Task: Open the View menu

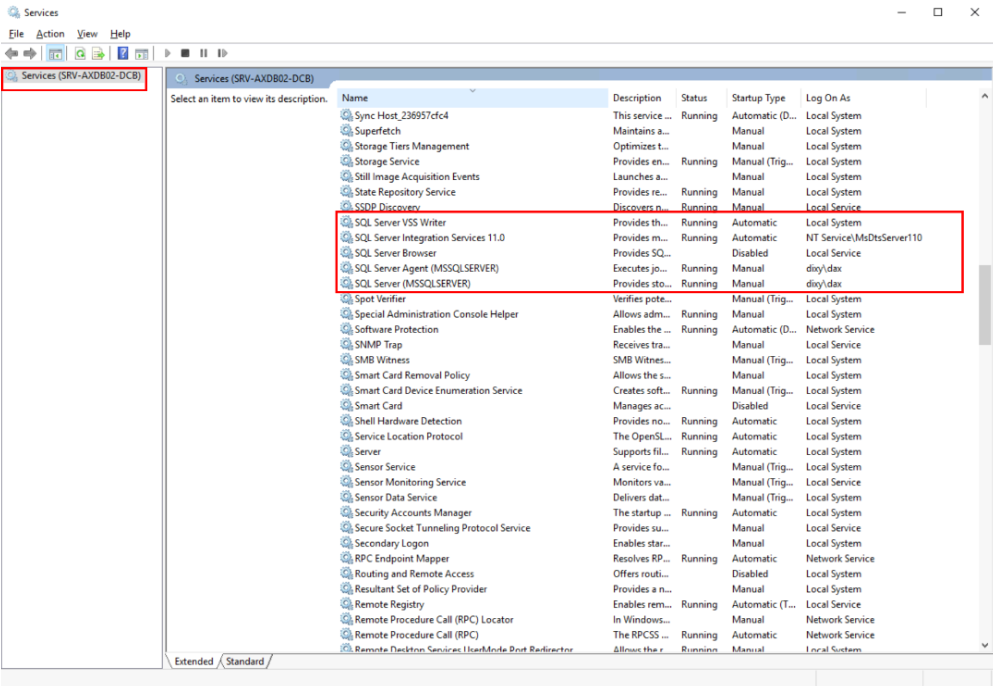Action: [x=87, y=34]
